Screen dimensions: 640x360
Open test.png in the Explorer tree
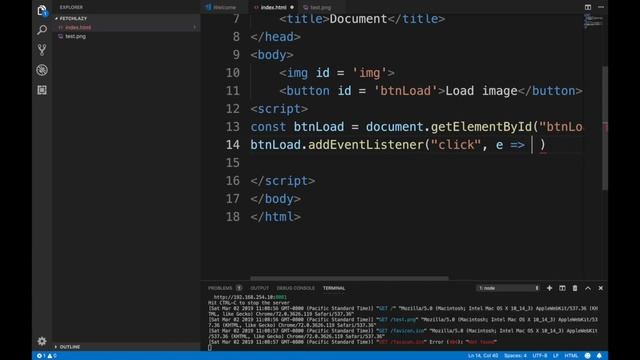coord(76,36)
